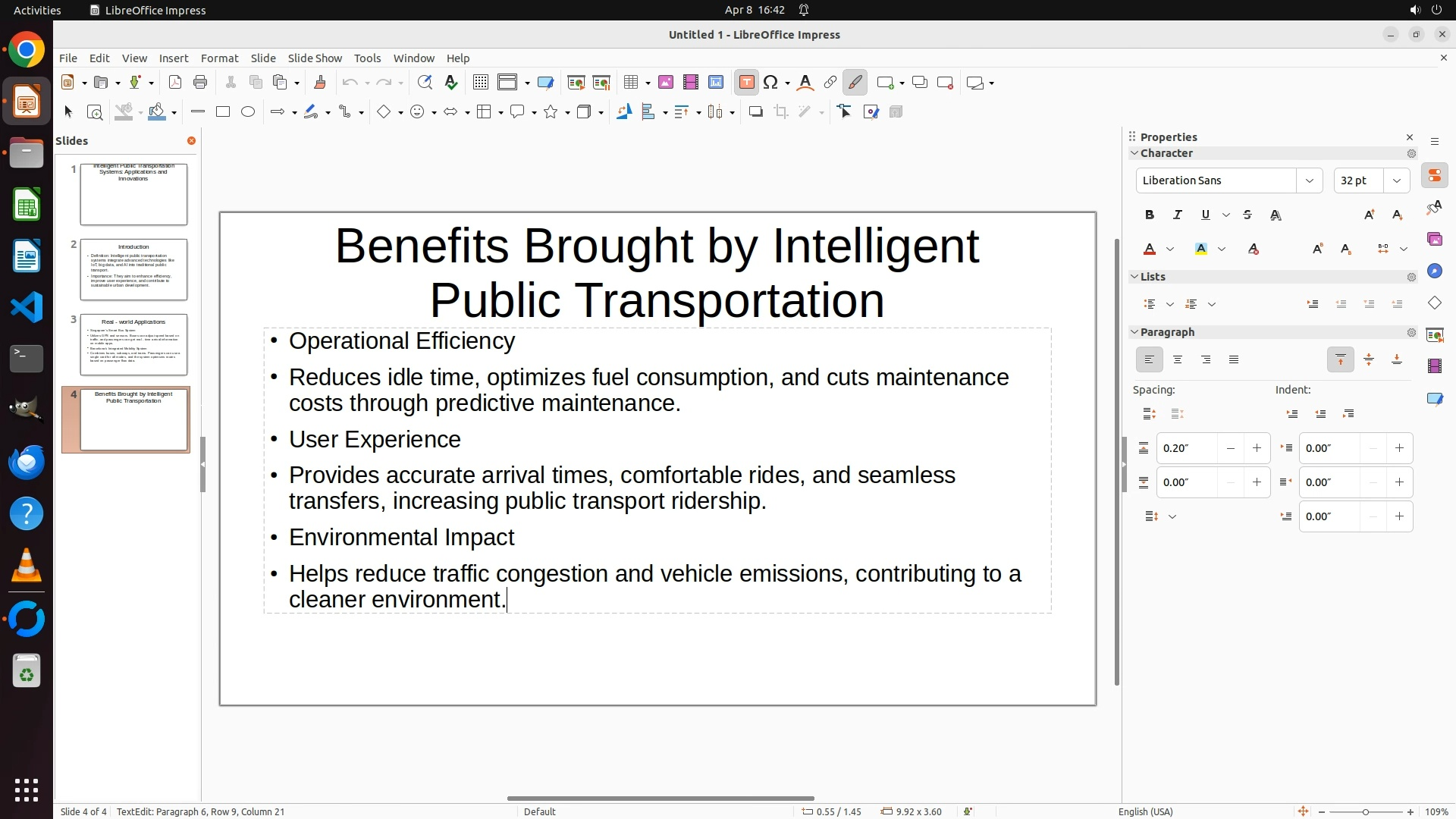Click the Insert Special Character icon
1456x819 pixels.
pos(771,83)
